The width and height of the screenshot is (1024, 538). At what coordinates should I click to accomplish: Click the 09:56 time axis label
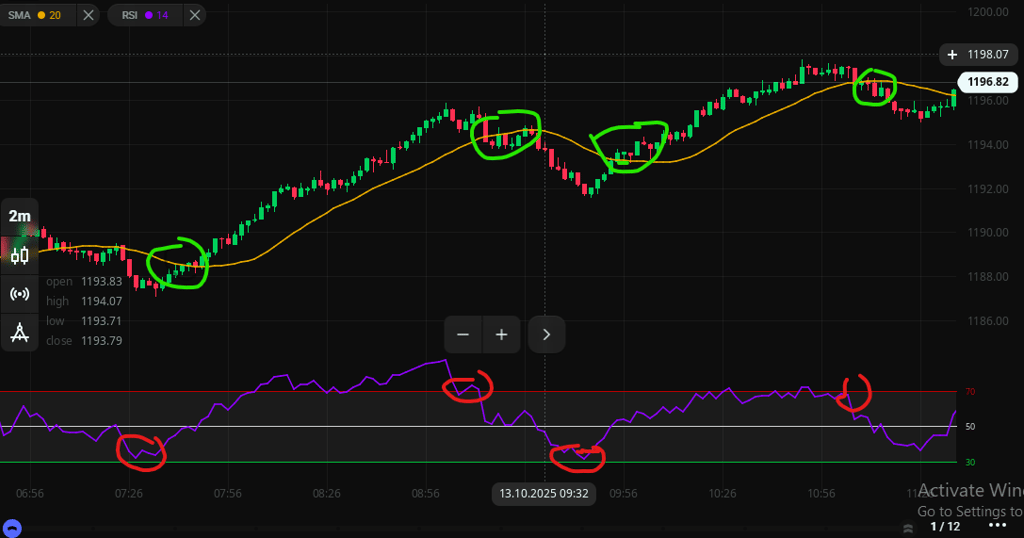coord(624,494)
